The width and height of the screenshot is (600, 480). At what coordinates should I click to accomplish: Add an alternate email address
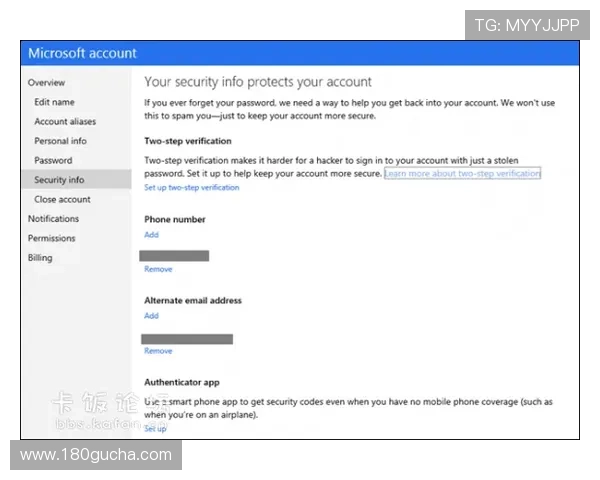pos(151,316)
